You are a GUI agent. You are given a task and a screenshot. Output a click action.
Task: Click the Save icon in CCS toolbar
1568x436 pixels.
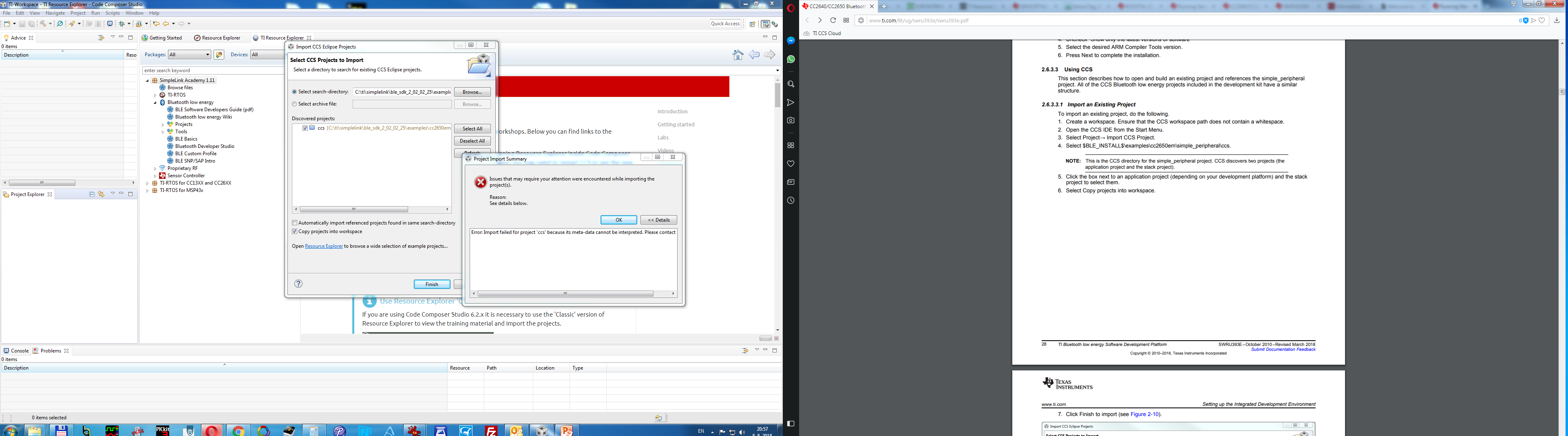coord(22,24)
